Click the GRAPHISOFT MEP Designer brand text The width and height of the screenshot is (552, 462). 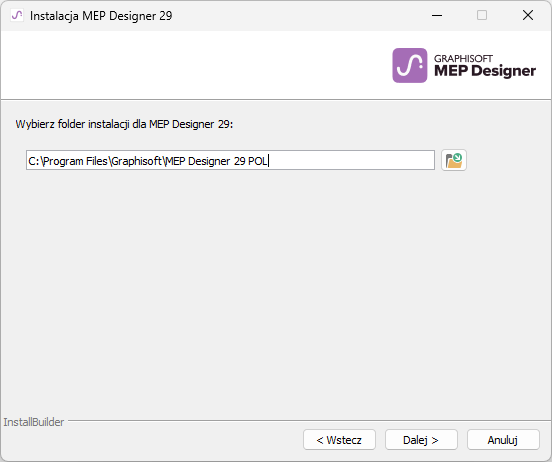[485, 66]
